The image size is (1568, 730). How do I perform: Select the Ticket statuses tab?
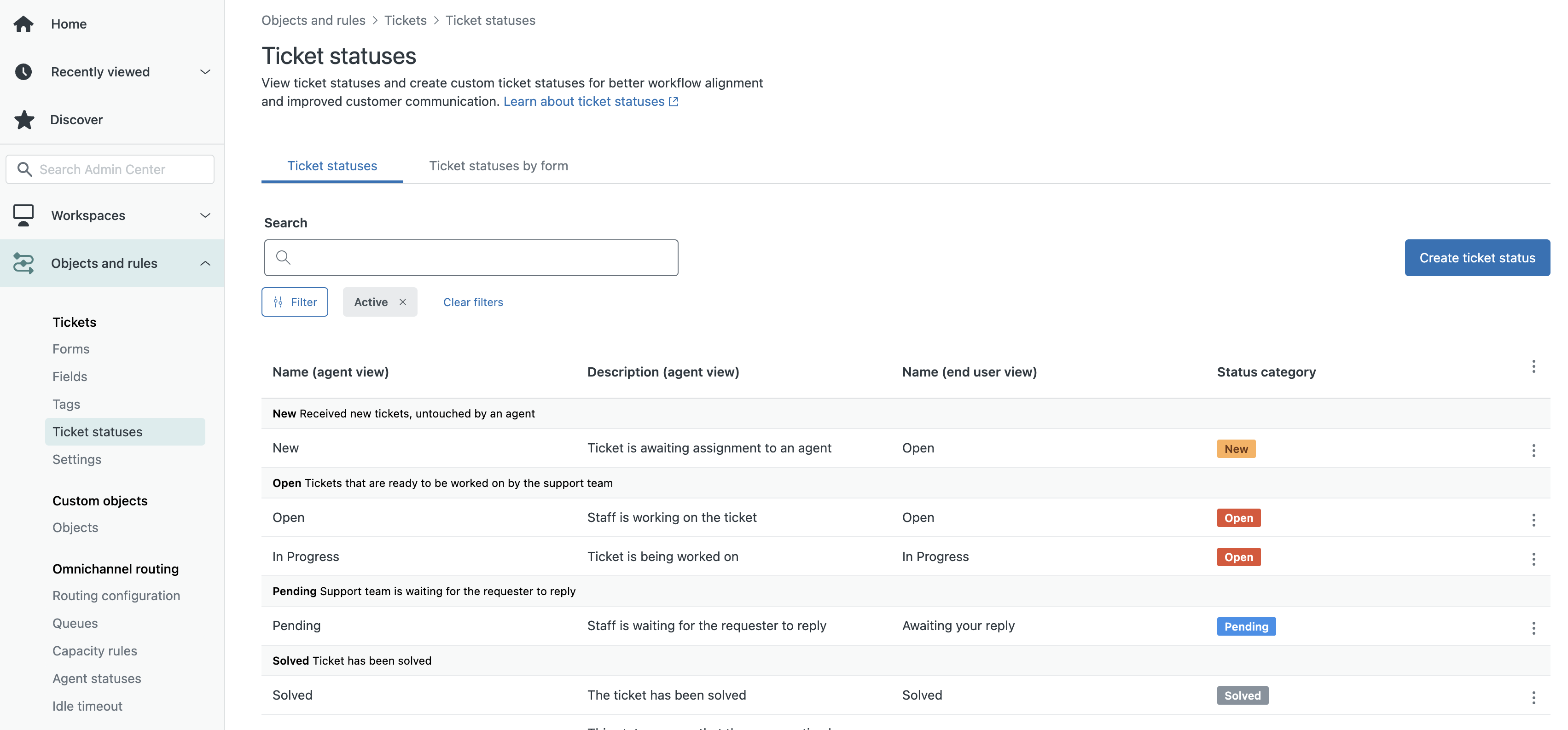(x=332, y=165)
